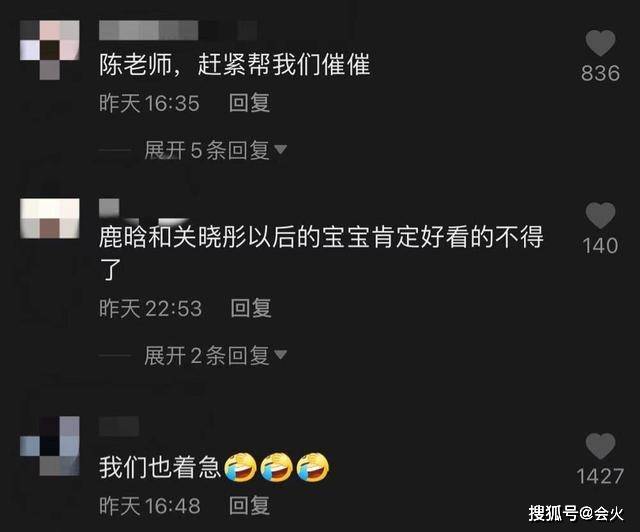Like the comment with 1427 likes
Image resolution: width=640 pixels, height=532 pixels.
pyautogui.click(x=600, y=446)
